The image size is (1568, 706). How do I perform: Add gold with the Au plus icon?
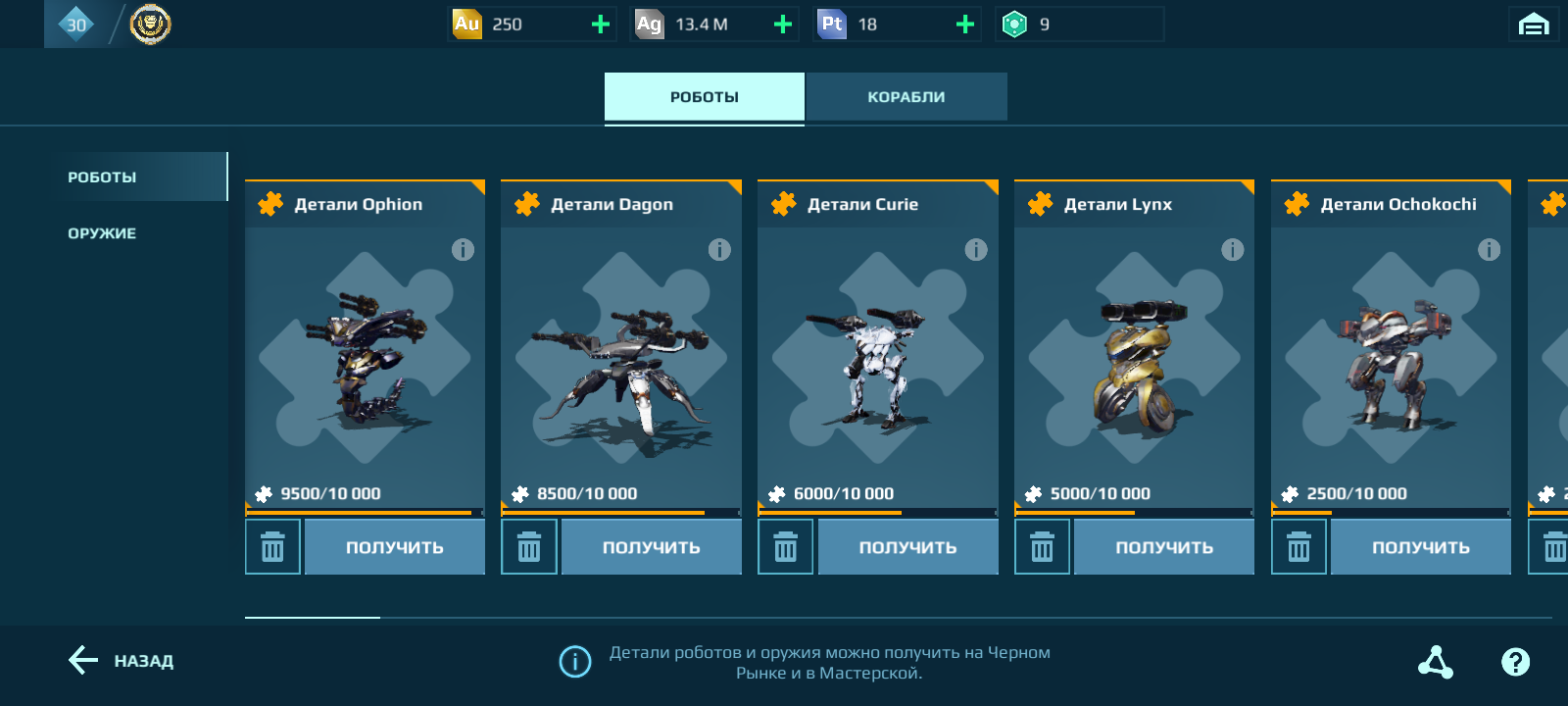[601, 25]
